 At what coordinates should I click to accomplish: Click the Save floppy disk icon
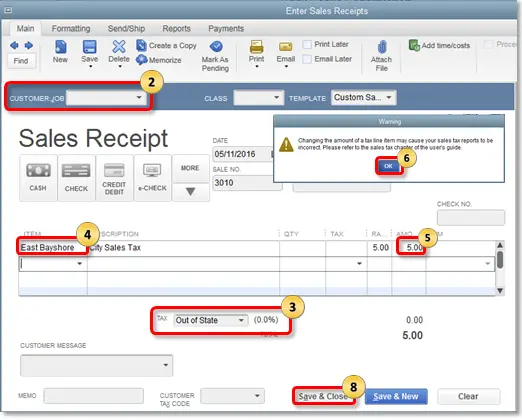[x=89, y=47]
